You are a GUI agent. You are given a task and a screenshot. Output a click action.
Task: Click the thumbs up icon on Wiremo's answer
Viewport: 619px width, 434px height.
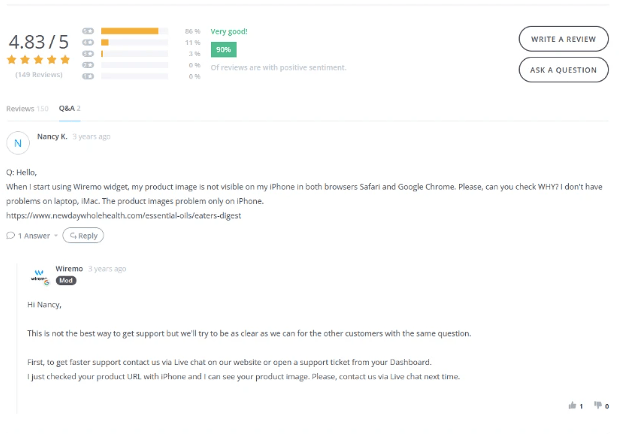pyautogui.click(x=572, y=405)
